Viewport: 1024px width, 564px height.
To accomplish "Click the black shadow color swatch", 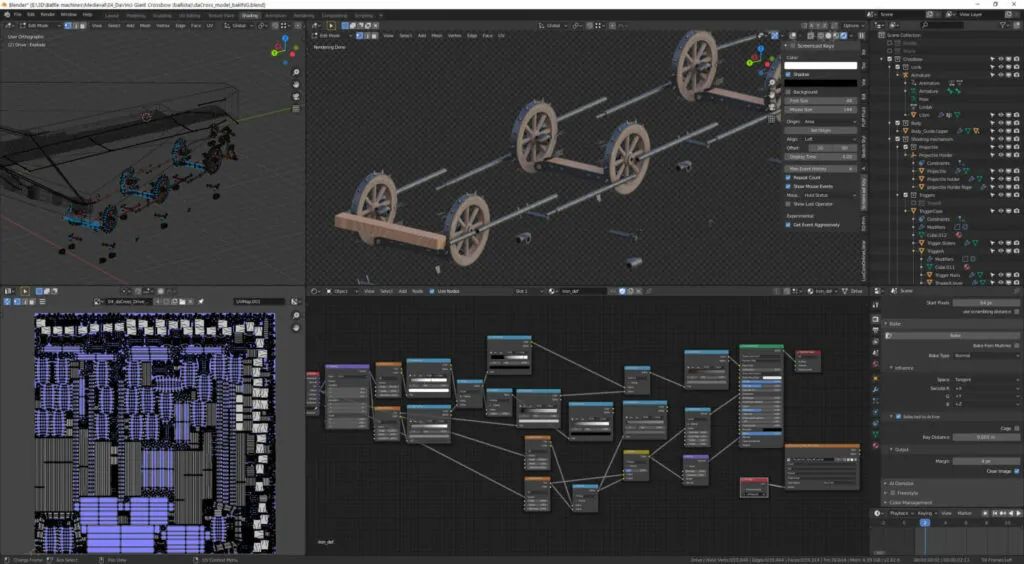I will point(821,83).
